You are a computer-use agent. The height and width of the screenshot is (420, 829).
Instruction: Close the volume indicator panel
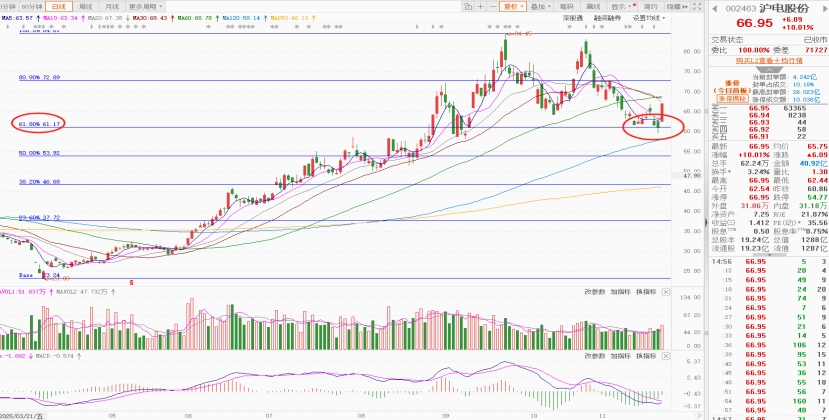click(665, 292)
